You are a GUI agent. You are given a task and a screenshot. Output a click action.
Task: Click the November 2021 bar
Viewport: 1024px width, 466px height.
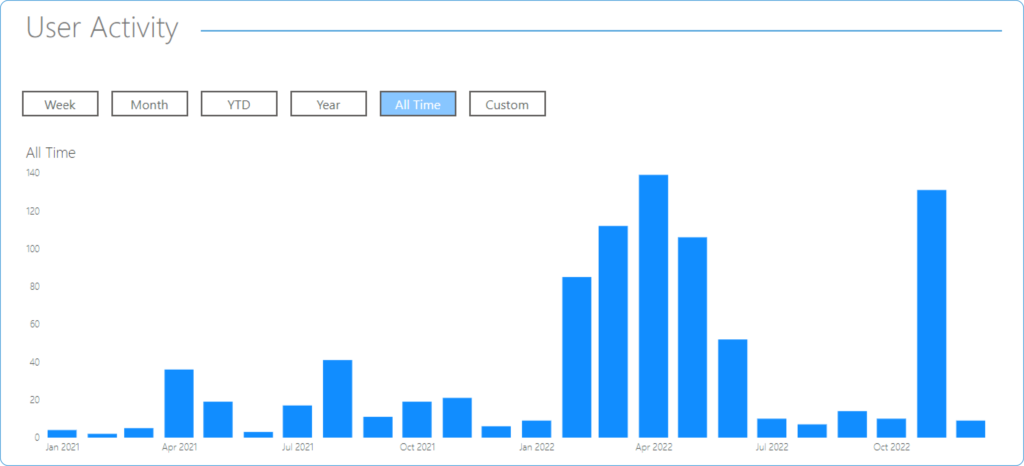tap(457, 418)
